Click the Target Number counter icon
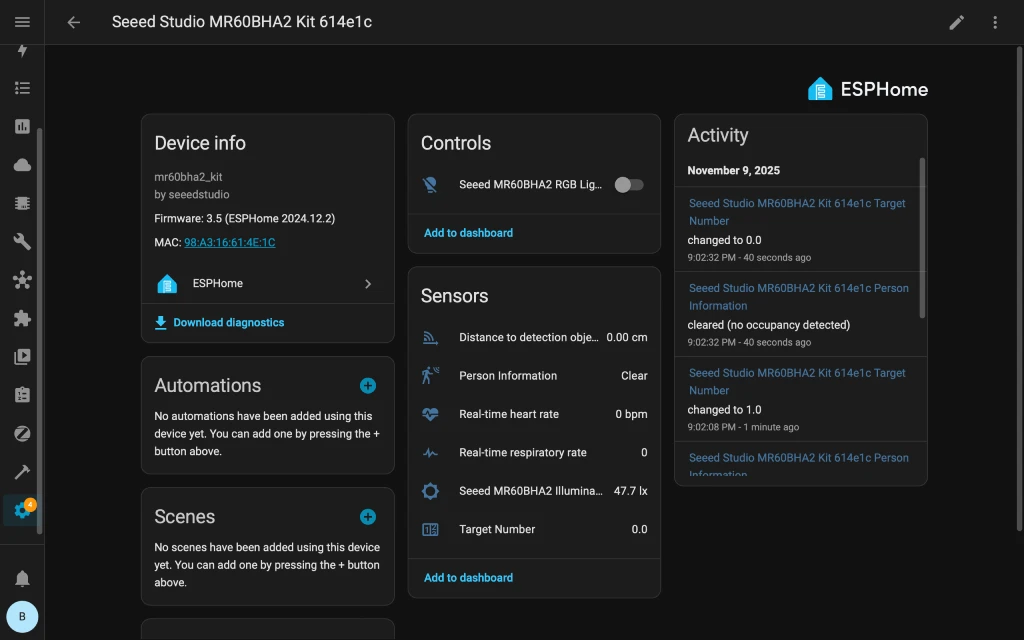Image resolution: width=1024 pixels, height=640 pixels. tap(430, 529)
